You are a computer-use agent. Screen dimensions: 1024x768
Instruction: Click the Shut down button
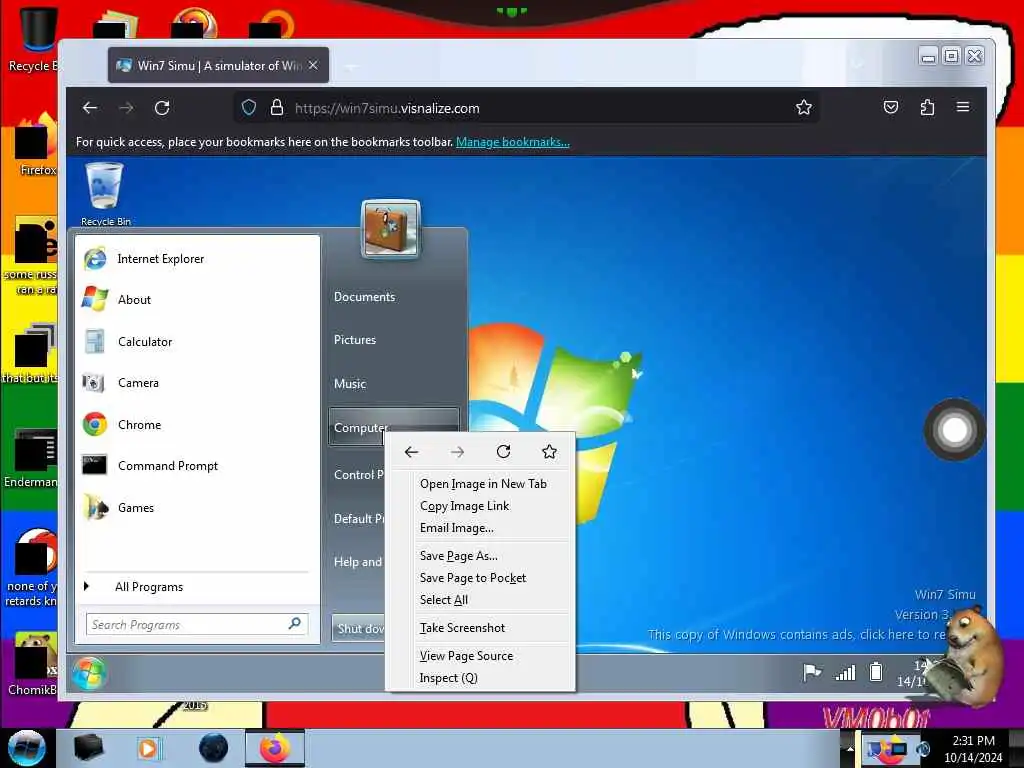point(359,628)
